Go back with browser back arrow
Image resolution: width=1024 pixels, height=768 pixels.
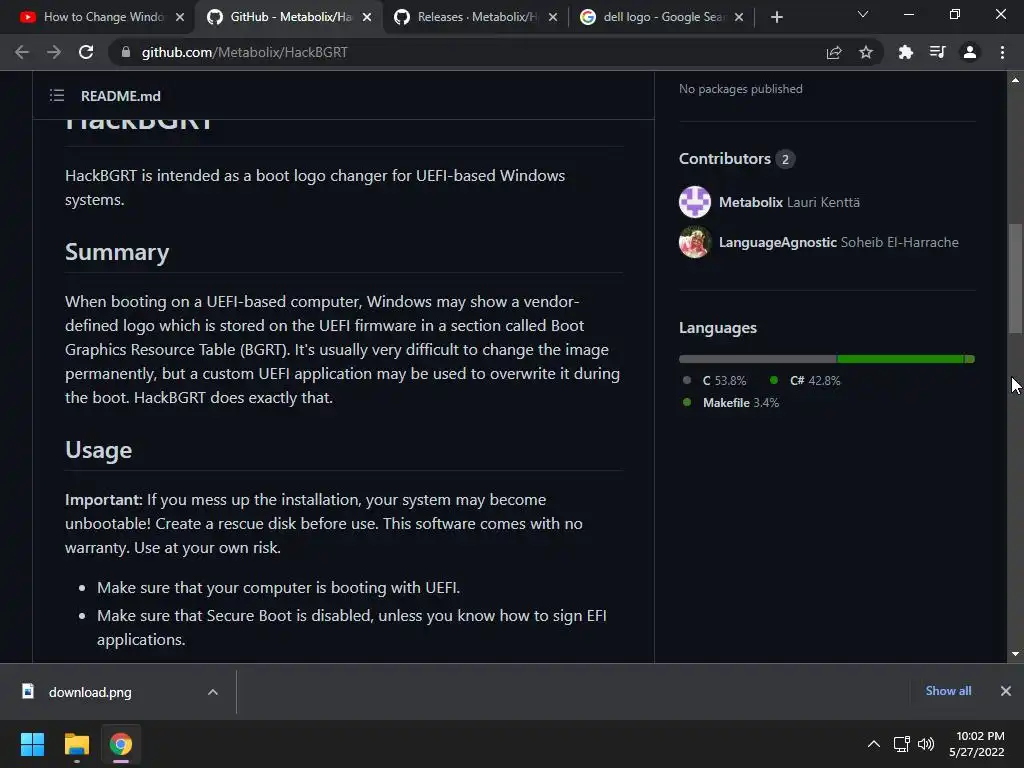[x=22, y=52]
